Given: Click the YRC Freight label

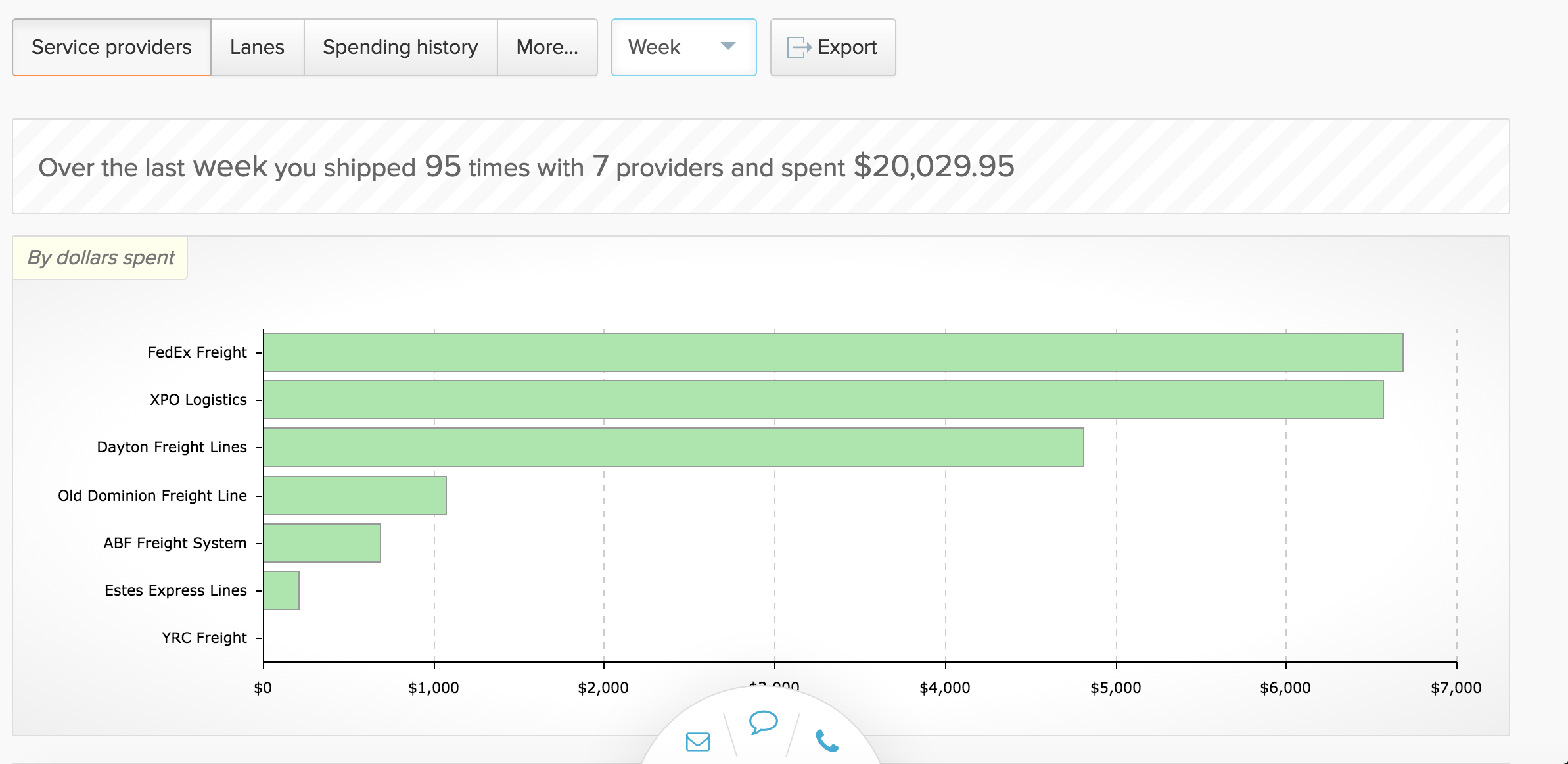Looking at the screenshot, I should 204,638.
